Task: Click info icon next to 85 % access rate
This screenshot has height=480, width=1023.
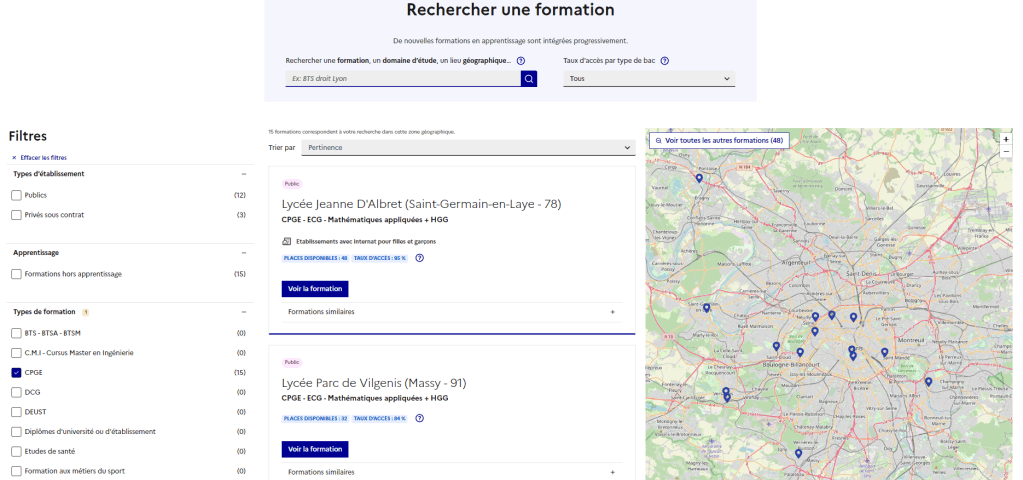Action: 419,258
